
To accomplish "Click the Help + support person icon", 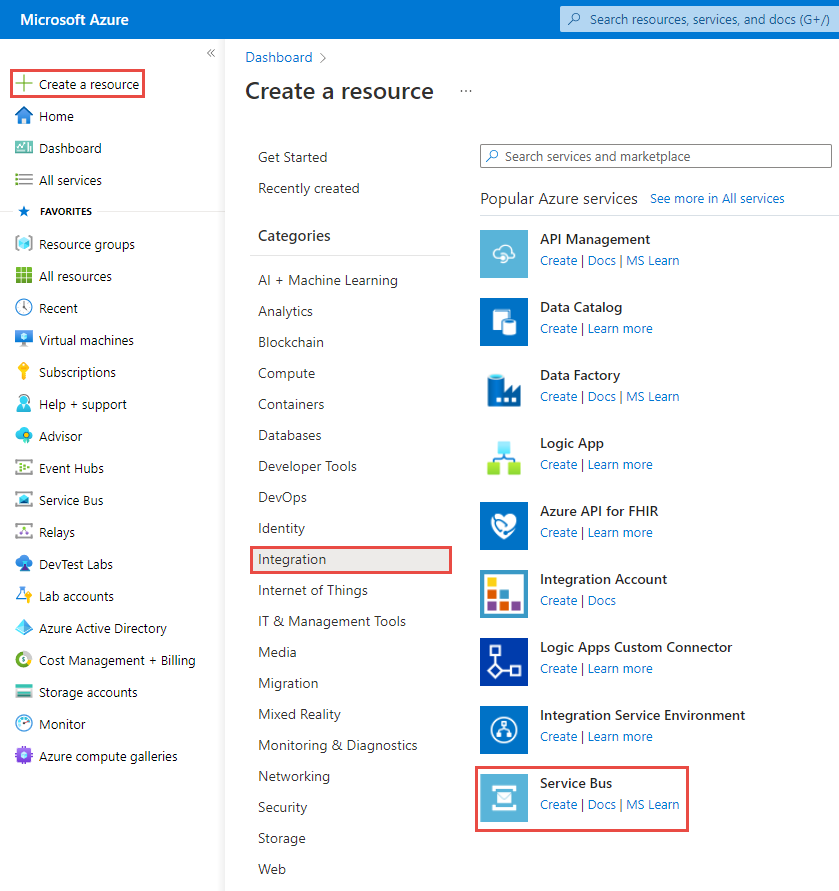I will [24, 403].
